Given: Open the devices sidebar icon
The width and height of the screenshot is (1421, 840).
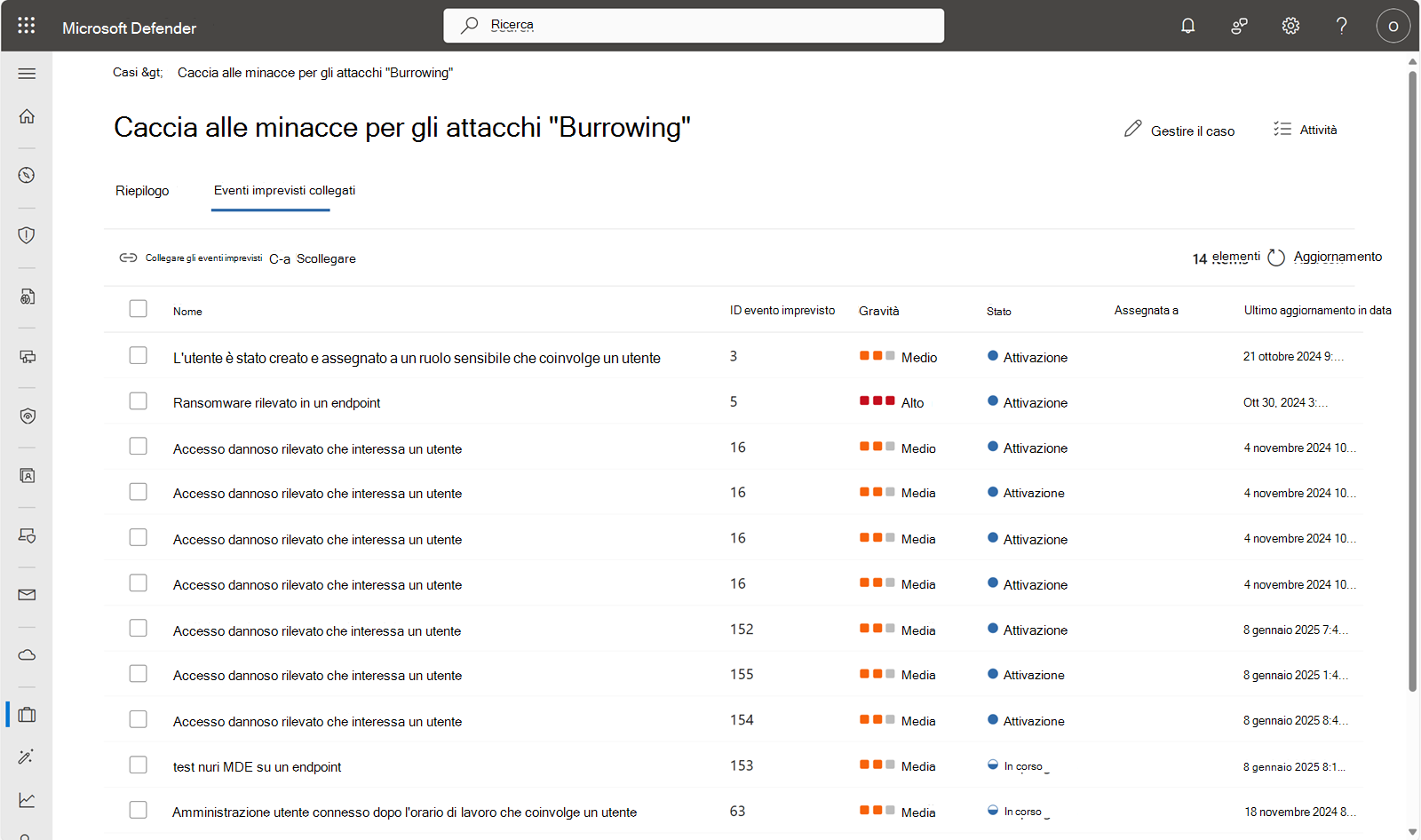Looking at the screenshot, I should coord(27,357).
